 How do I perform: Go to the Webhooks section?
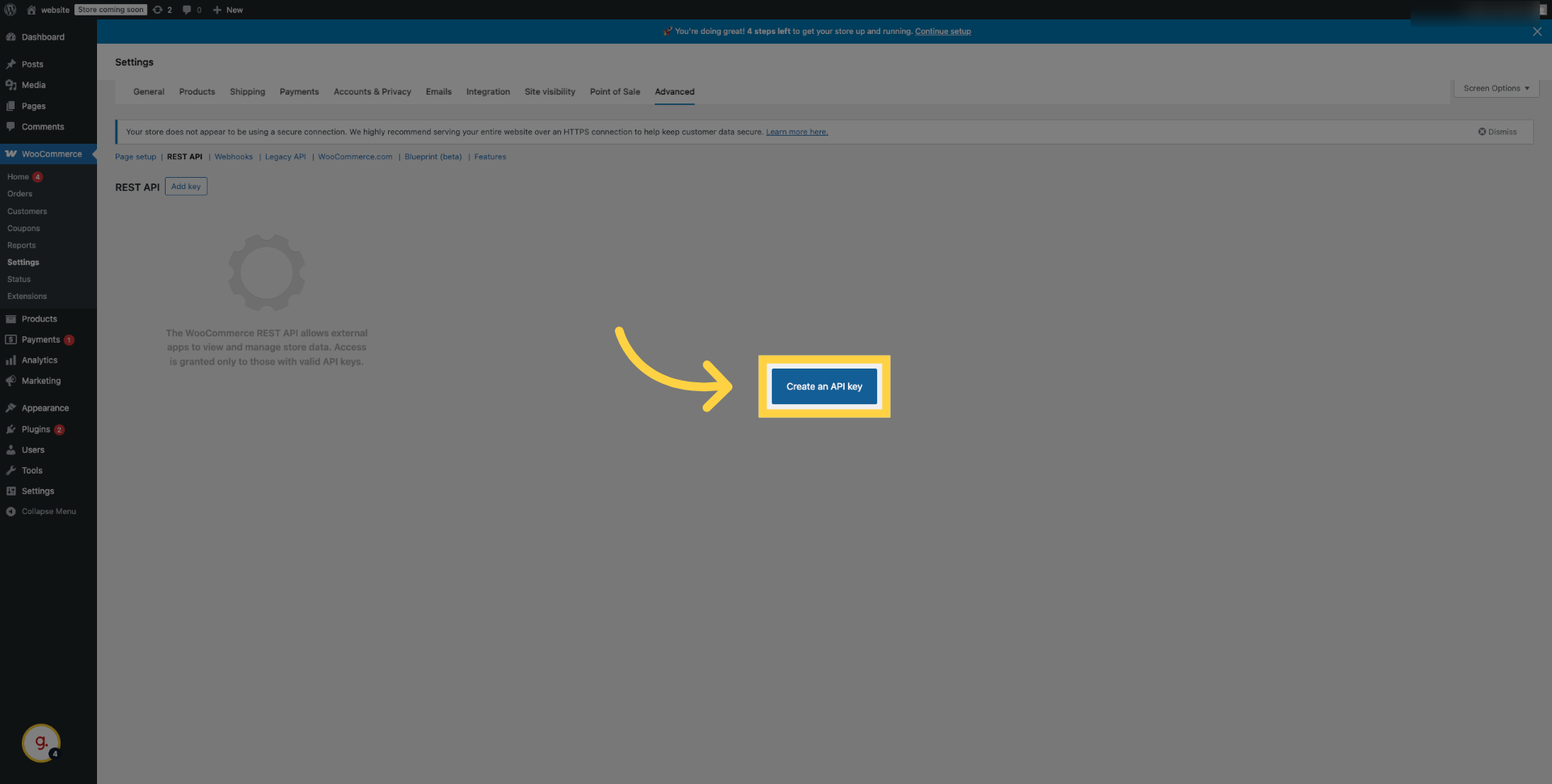[x=233, y=156]
